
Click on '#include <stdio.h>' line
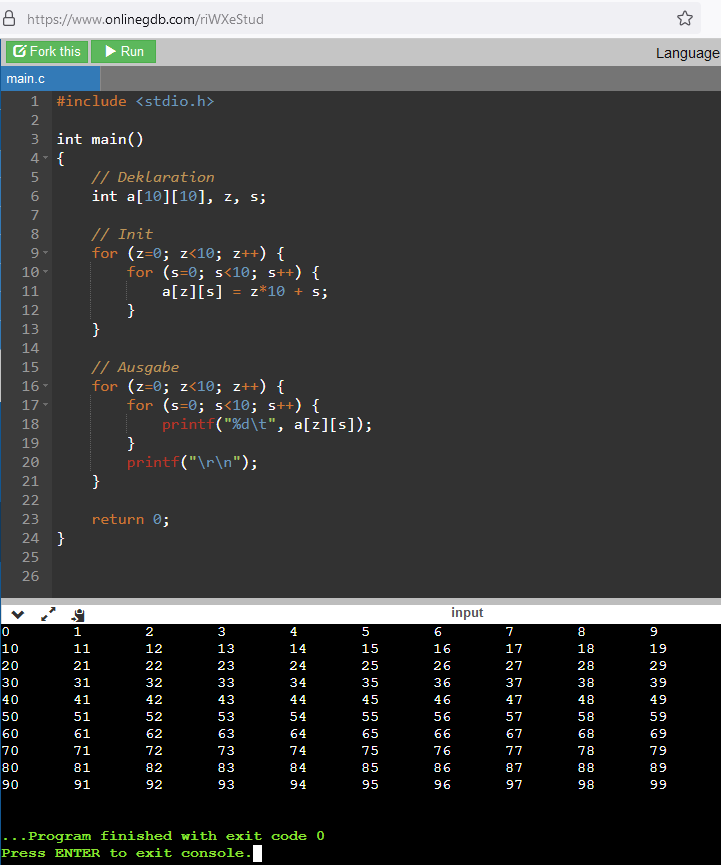pos(135,101)
